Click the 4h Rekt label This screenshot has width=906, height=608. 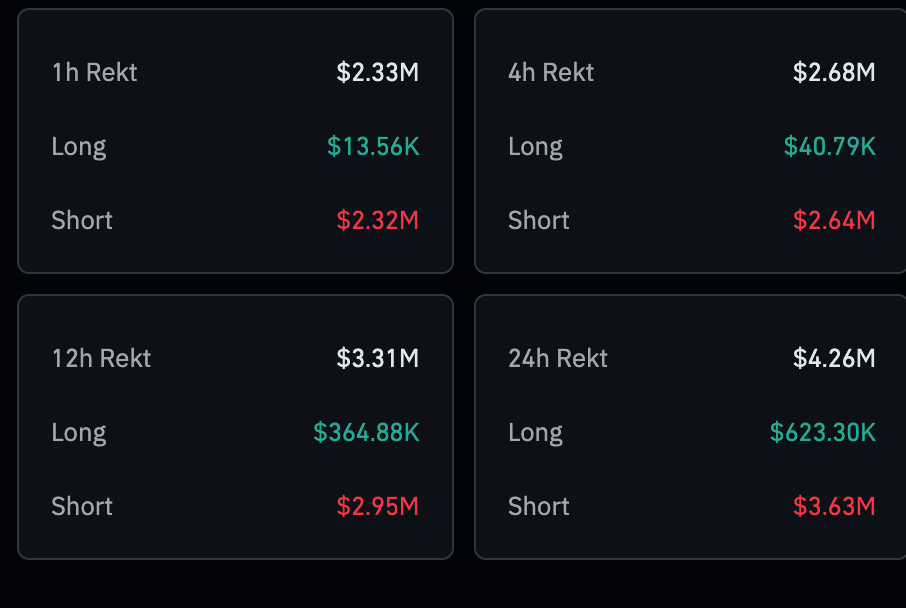coord(551,73)
